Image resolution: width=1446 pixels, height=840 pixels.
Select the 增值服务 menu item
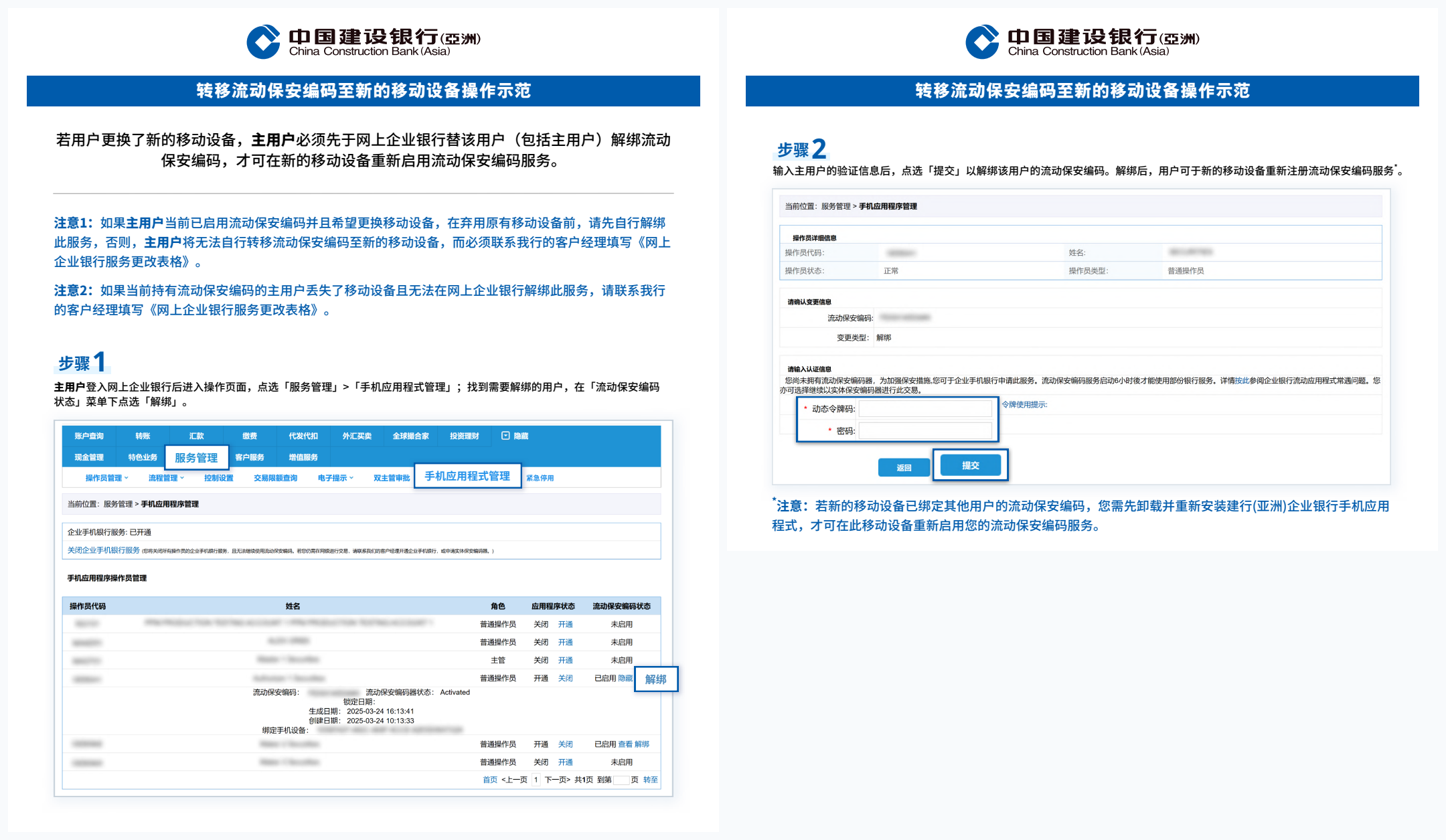pos(303,457)
